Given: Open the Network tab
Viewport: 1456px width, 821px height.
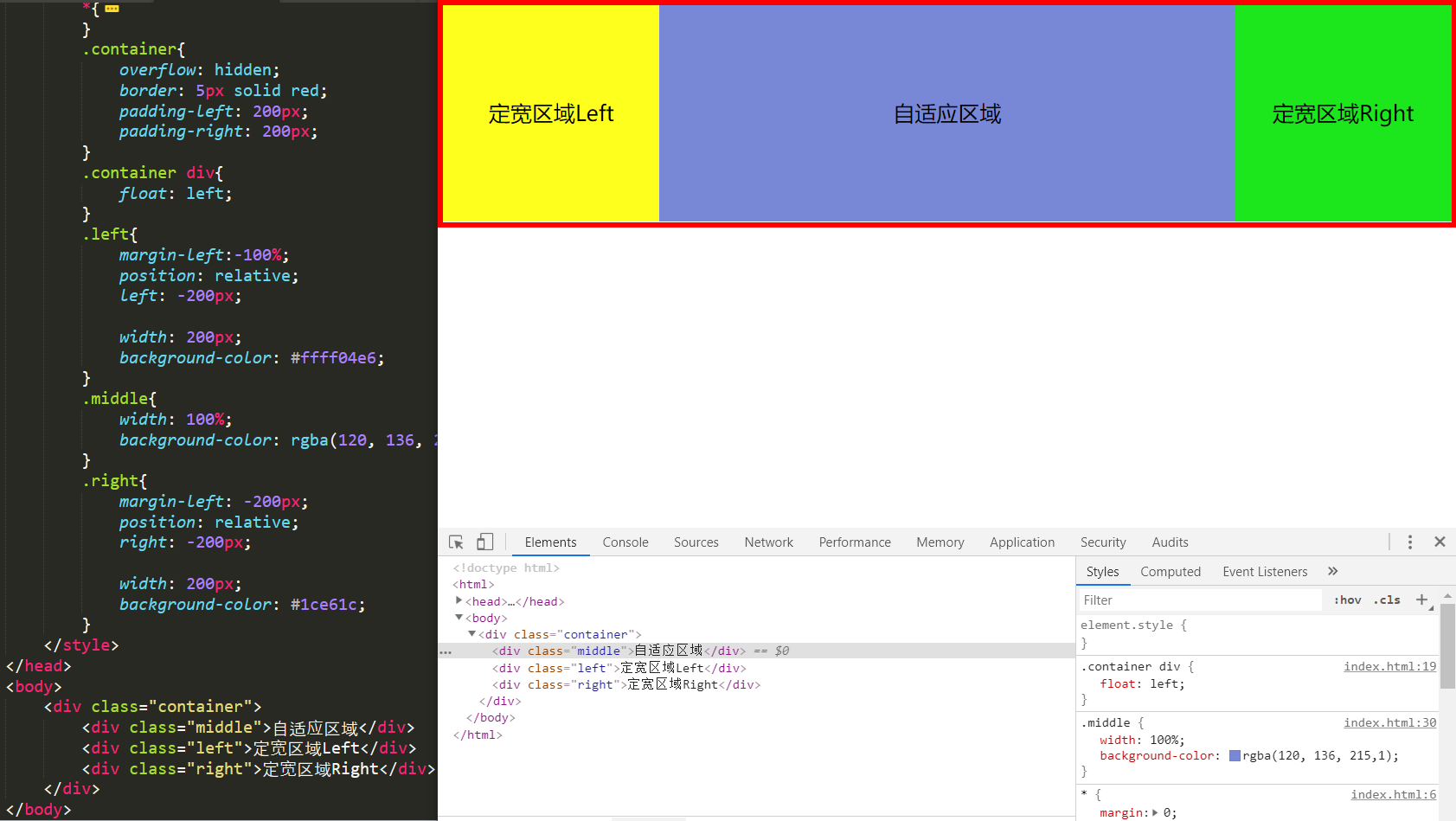Looking at the screenshot, I should coord(769,542).
